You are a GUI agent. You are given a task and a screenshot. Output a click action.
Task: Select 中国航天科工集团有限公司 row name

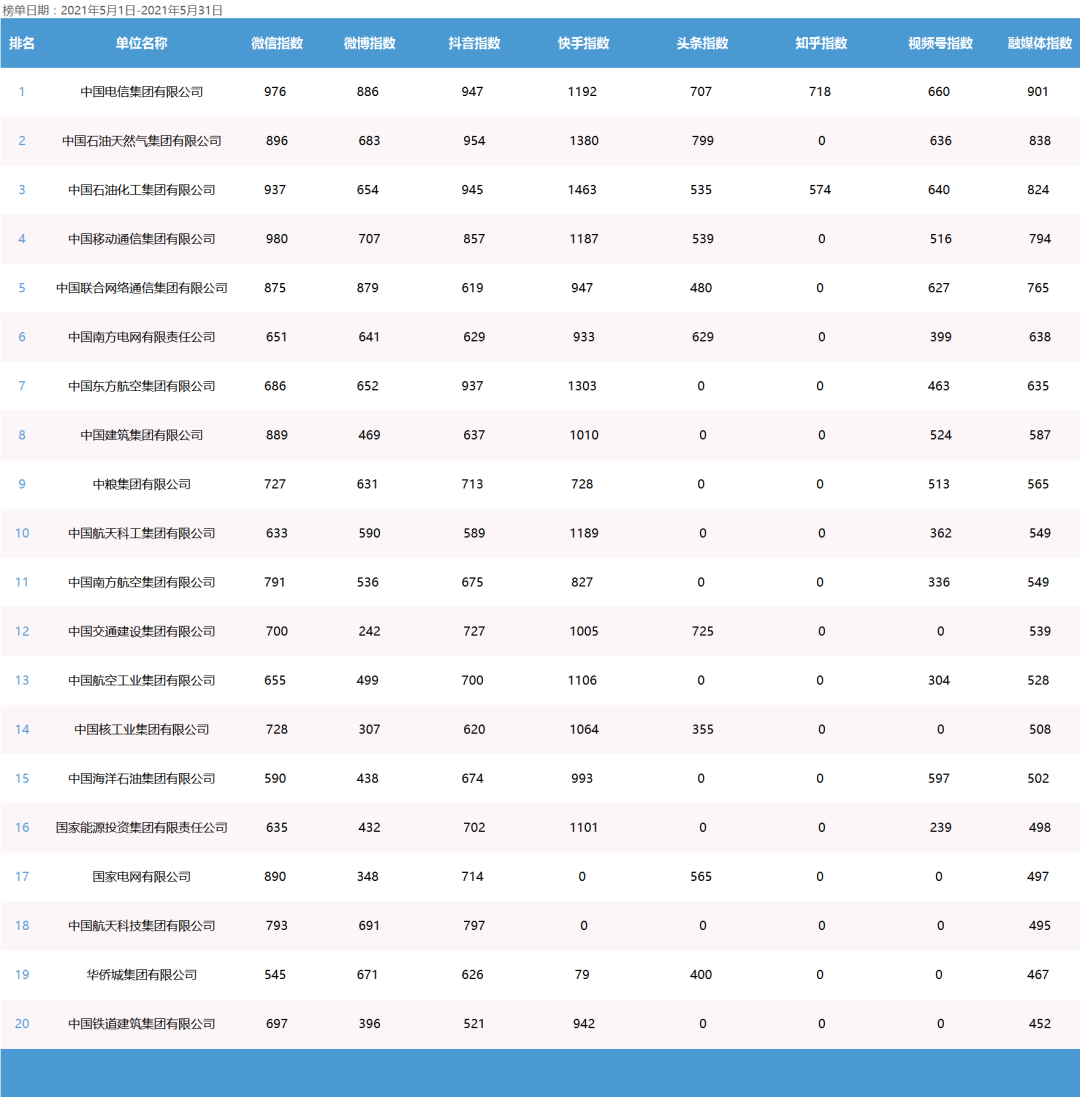point(141,533)
